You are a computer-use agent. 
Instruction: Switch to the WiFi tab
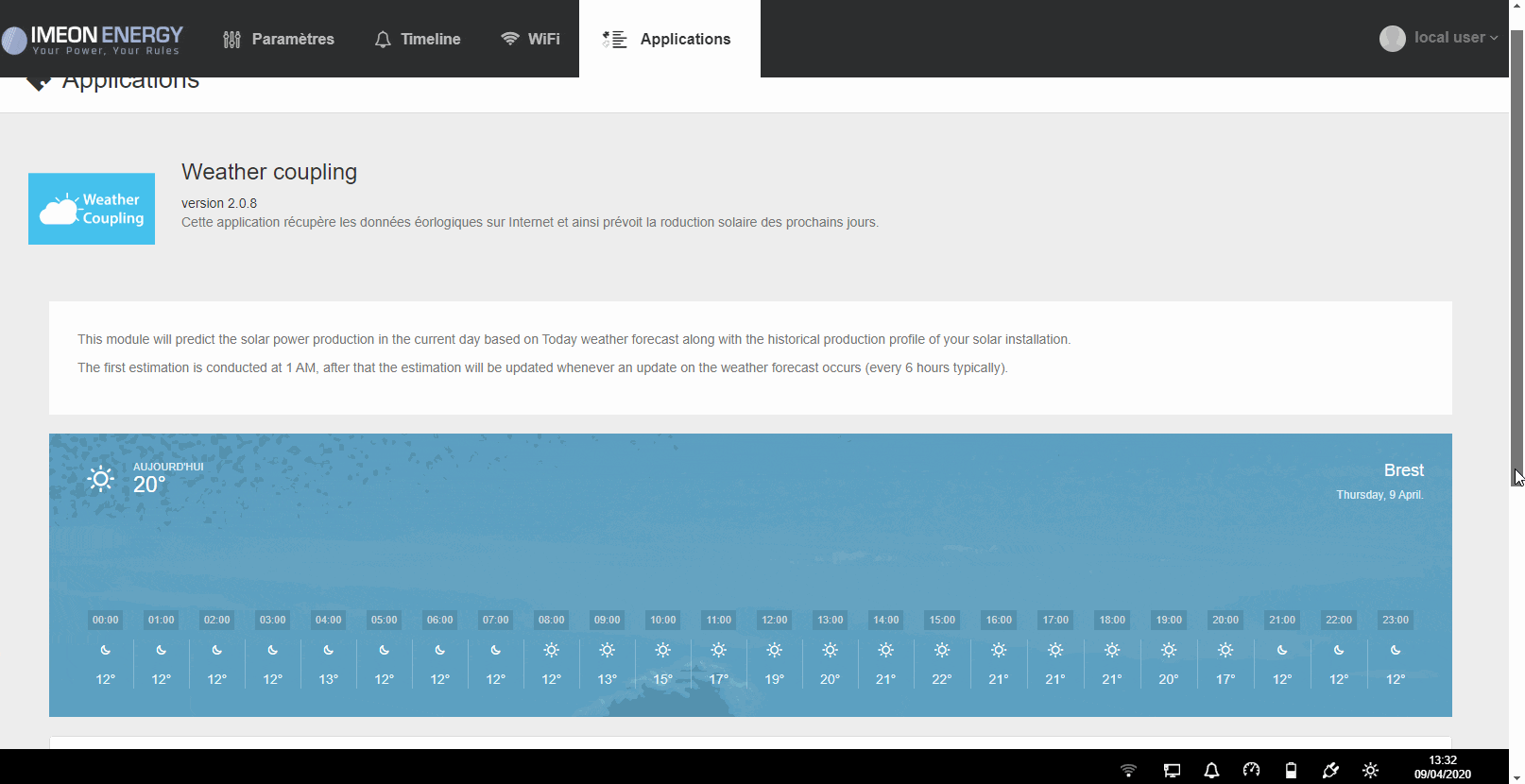click(530, 39)
